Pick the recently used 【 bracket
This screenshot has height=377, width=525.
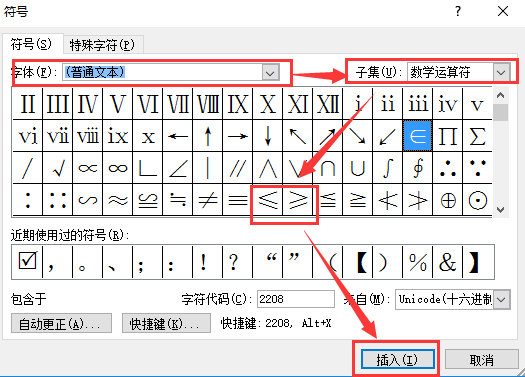tap(358, 262)
